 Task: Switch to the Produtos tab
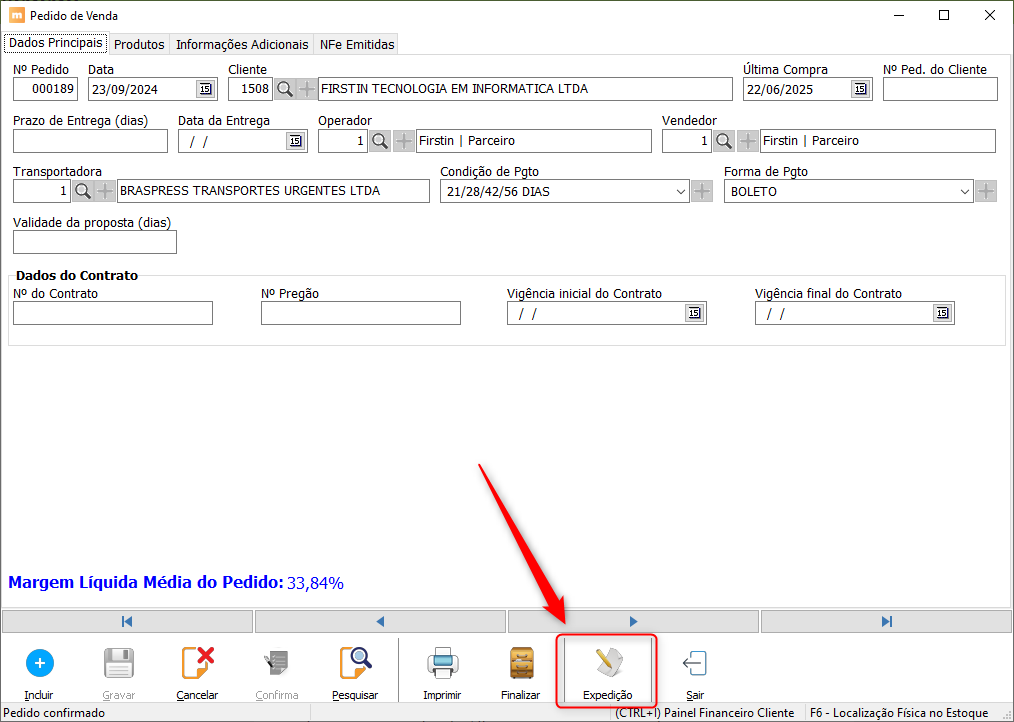coord(139,44)
